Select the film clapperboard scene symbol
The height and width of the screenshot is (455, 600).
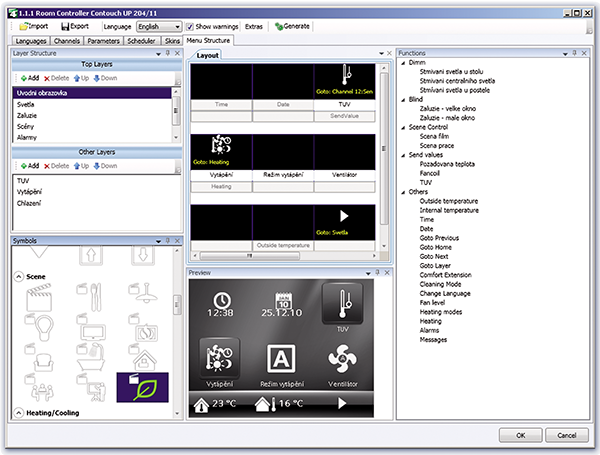[39, 297]
